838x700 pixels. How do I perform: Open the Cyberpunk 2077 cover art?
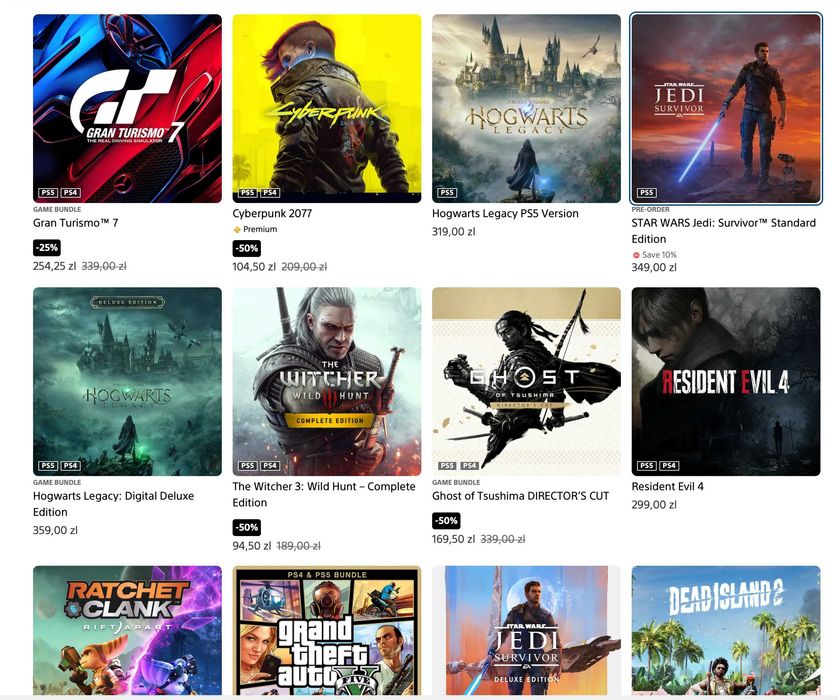pyautogui.click(x=327, y=108)
